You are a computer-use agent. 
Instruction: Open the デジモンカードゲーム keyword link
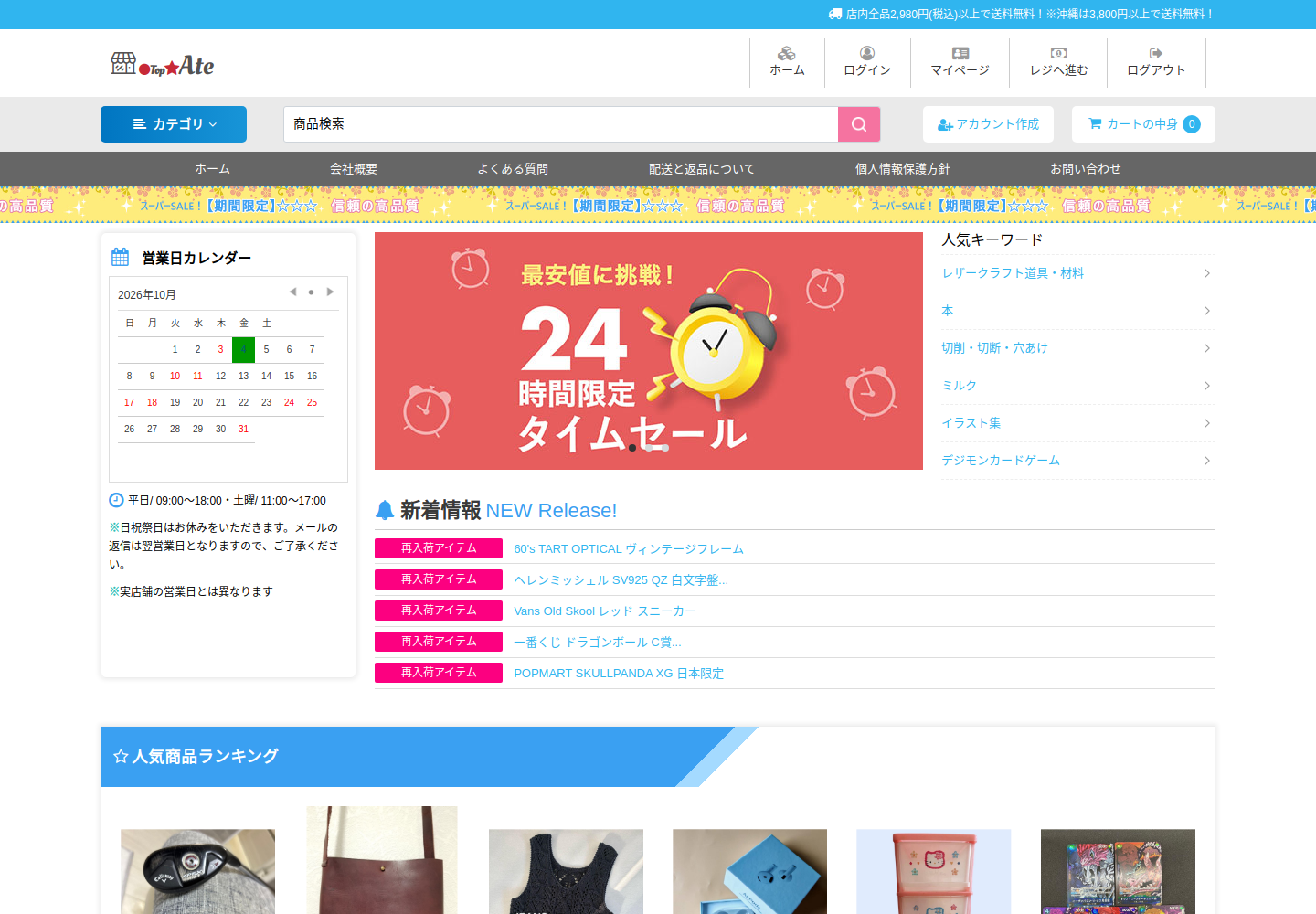[1001, 461]
